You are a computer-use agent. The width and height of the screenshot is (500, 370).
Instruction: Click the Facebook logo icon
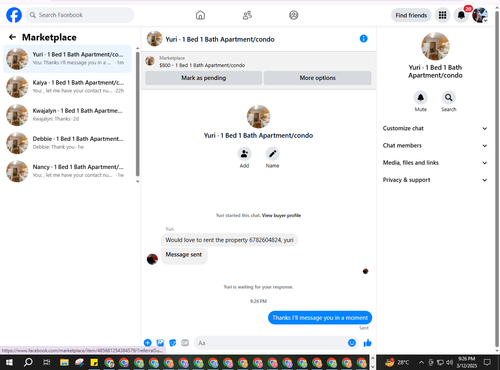pos(14,15)
